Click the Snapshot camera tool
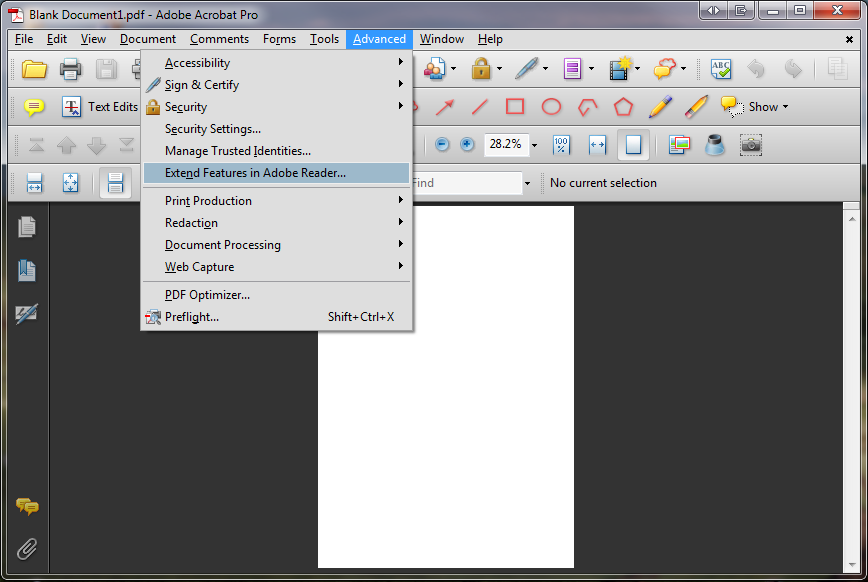 tap(751, 145)
